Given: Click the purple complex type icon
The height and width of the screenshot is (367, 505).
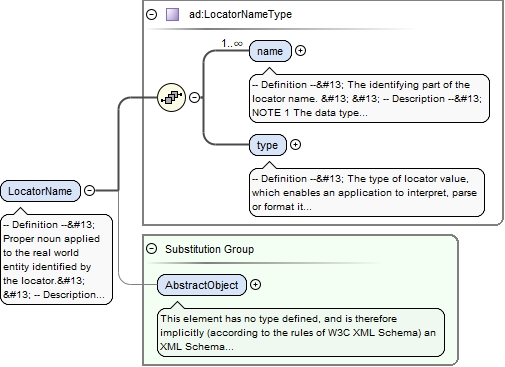Looking at the screenshot, I should point(172,15).
